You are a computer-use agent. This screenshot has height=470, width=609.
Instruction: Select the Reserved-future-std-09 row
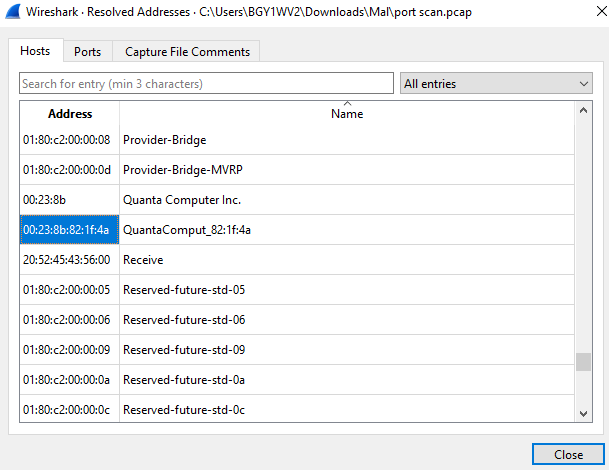[297, 350]
